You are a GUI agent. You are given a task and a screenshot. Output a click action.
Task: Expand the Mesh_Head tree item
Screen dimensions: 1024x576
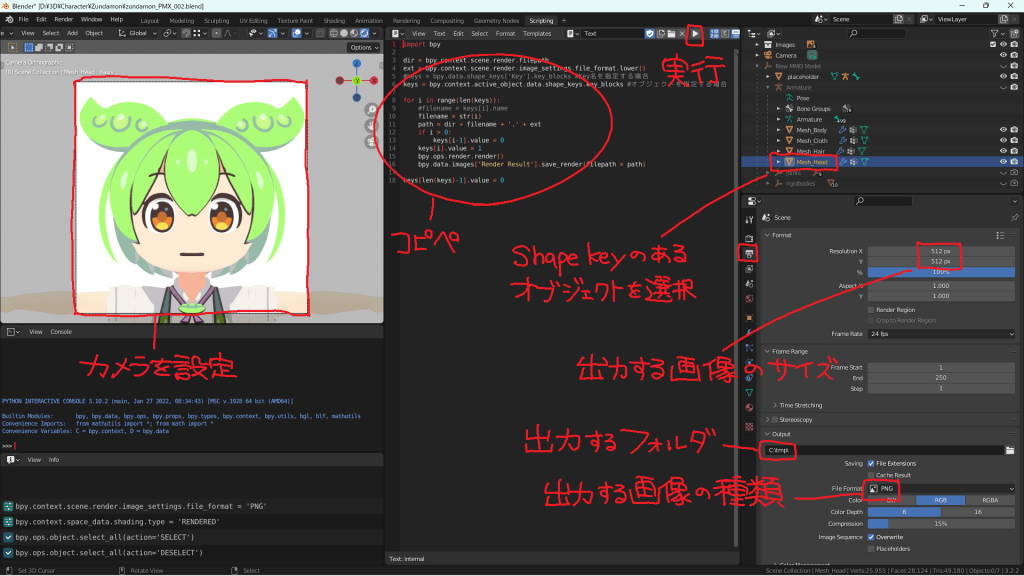point(778,161)
